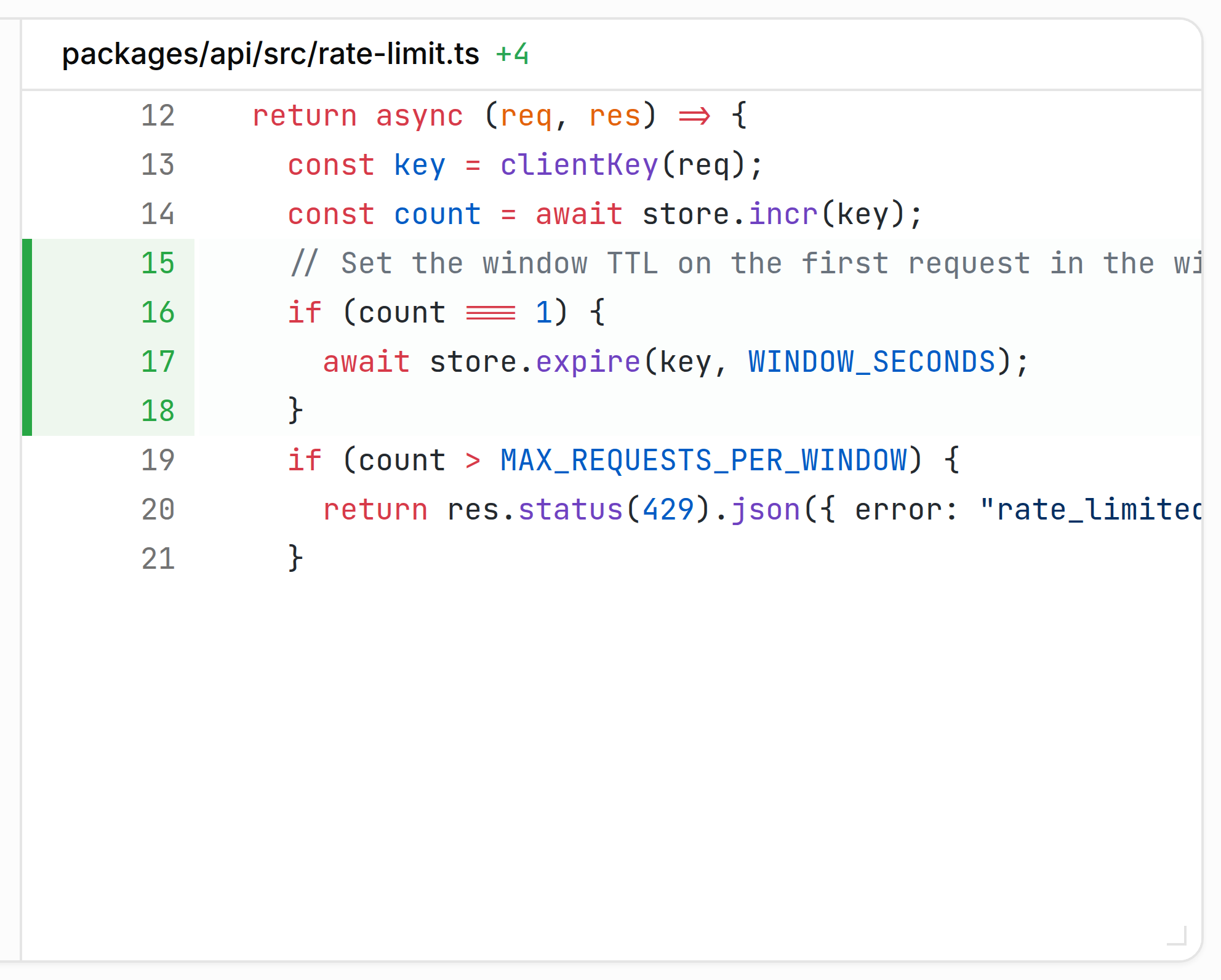1221x980 pixels.
Task: Click the +4 additions count
Action: (512, 55)
